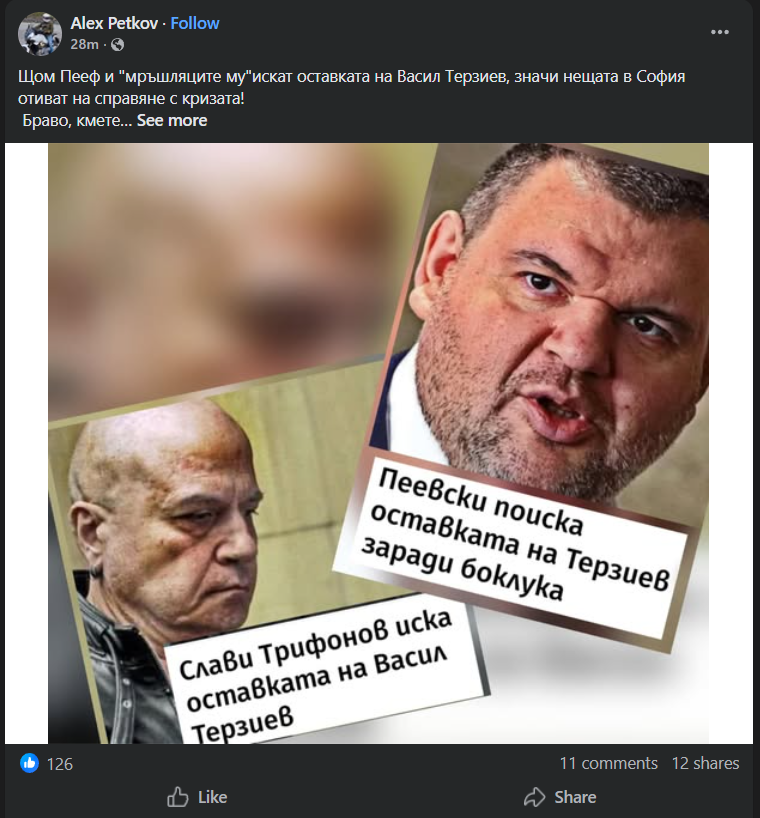760x818 pixels.
Task: Click the globe public audience icon
Action: (x=118, y=45)
